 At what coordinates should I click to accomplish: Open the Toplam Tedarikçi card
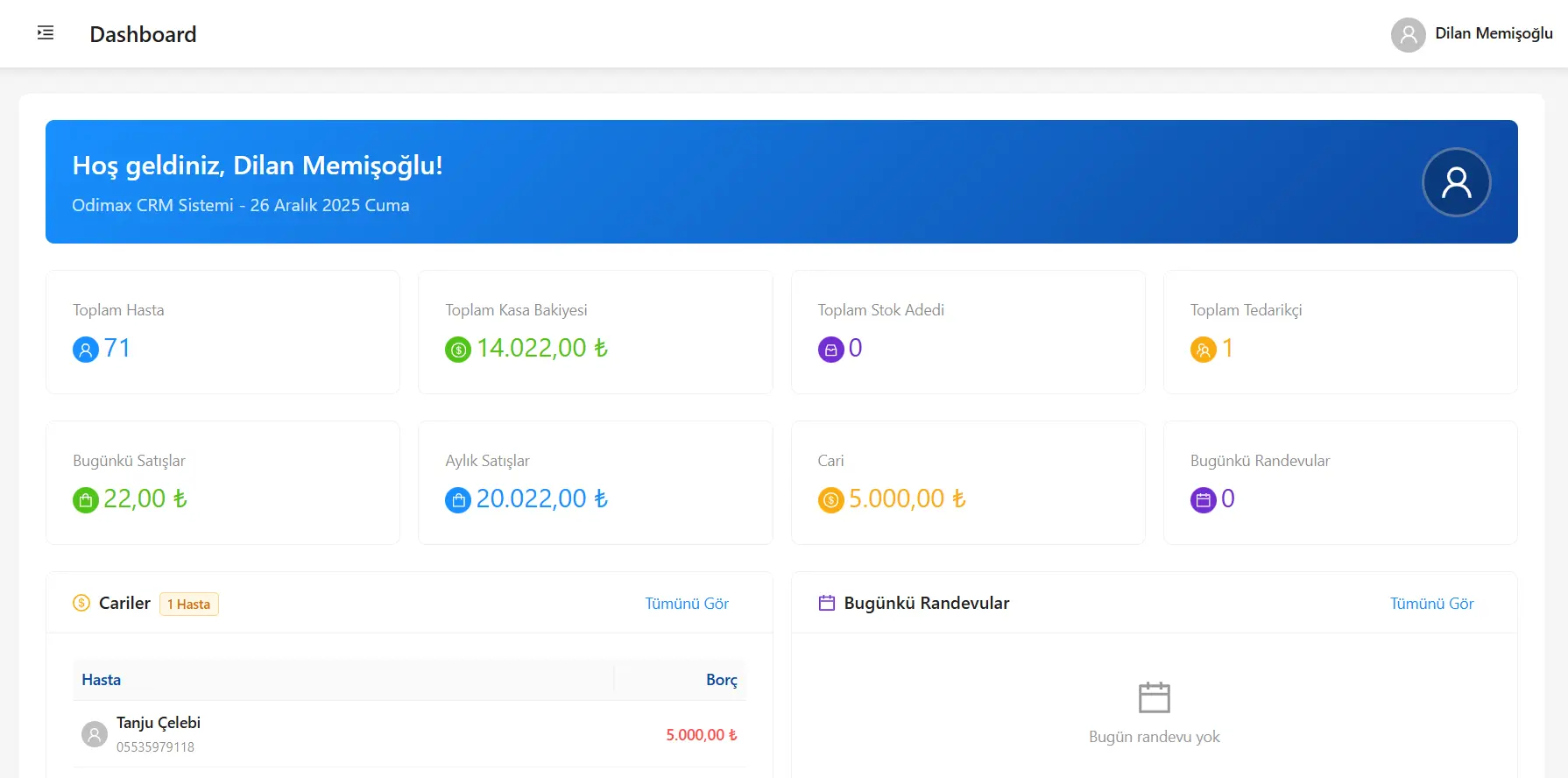(x=1340, y=332)
